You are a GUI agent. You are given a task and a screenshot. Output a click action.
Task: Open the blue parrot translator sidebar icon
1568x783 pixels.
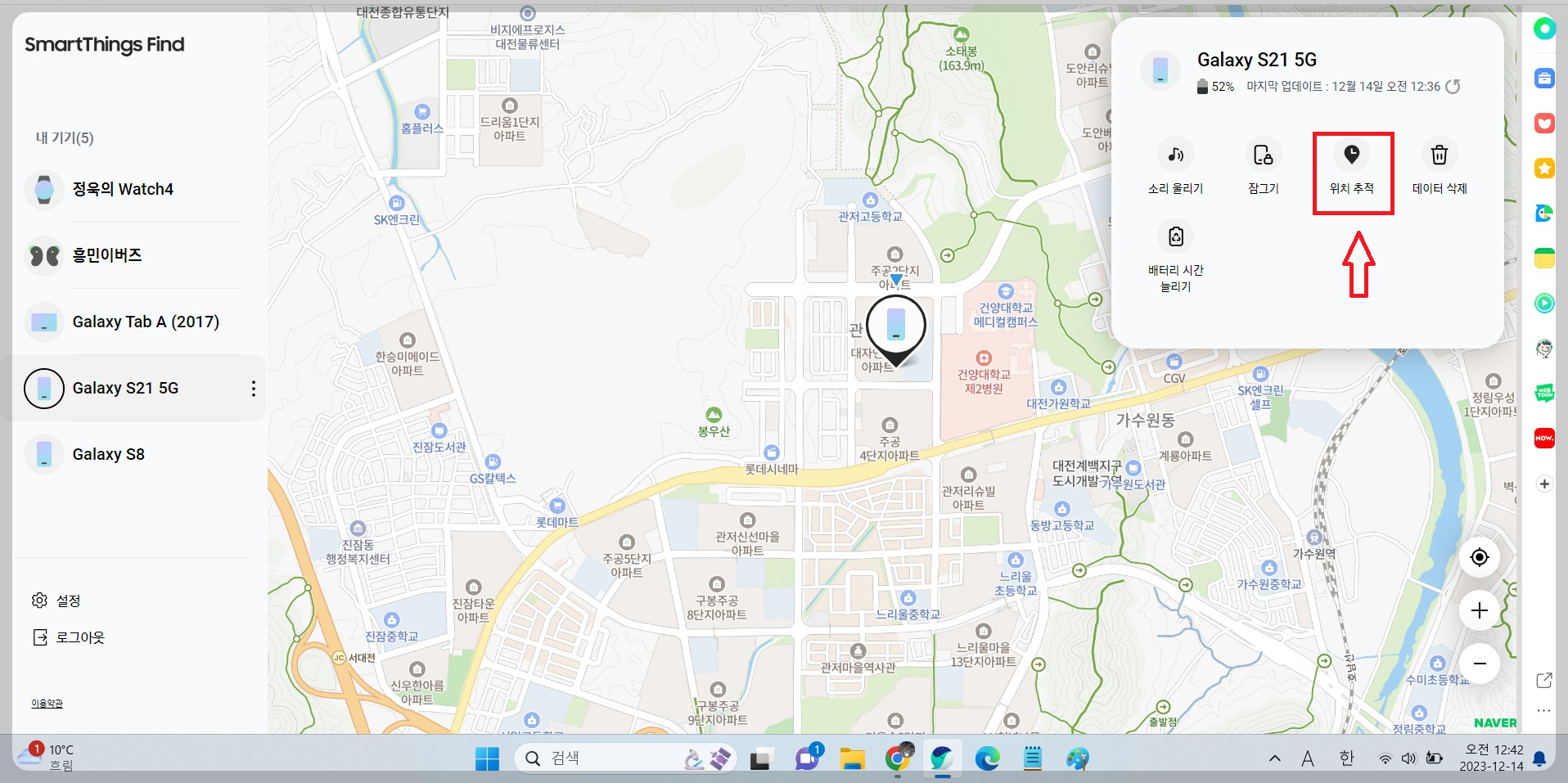coord(1544,214)
